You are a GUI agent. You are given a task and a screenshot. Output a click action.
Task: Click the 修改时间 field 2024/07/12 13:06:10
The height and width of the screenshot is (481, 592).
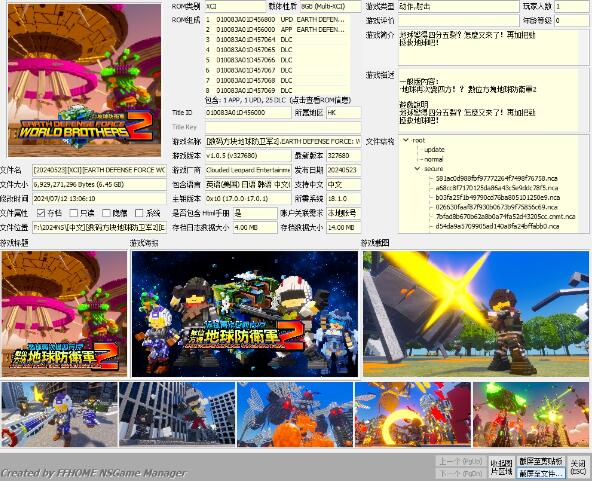point(99,199)
